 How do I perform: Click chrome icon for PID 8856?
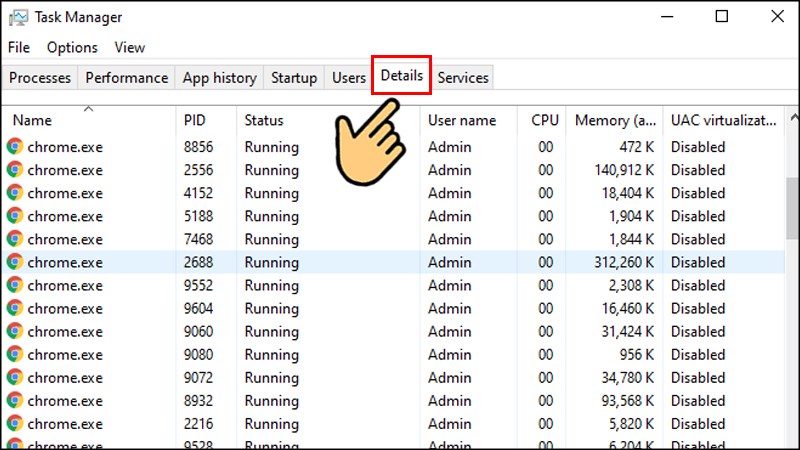(x=15, y=146)
